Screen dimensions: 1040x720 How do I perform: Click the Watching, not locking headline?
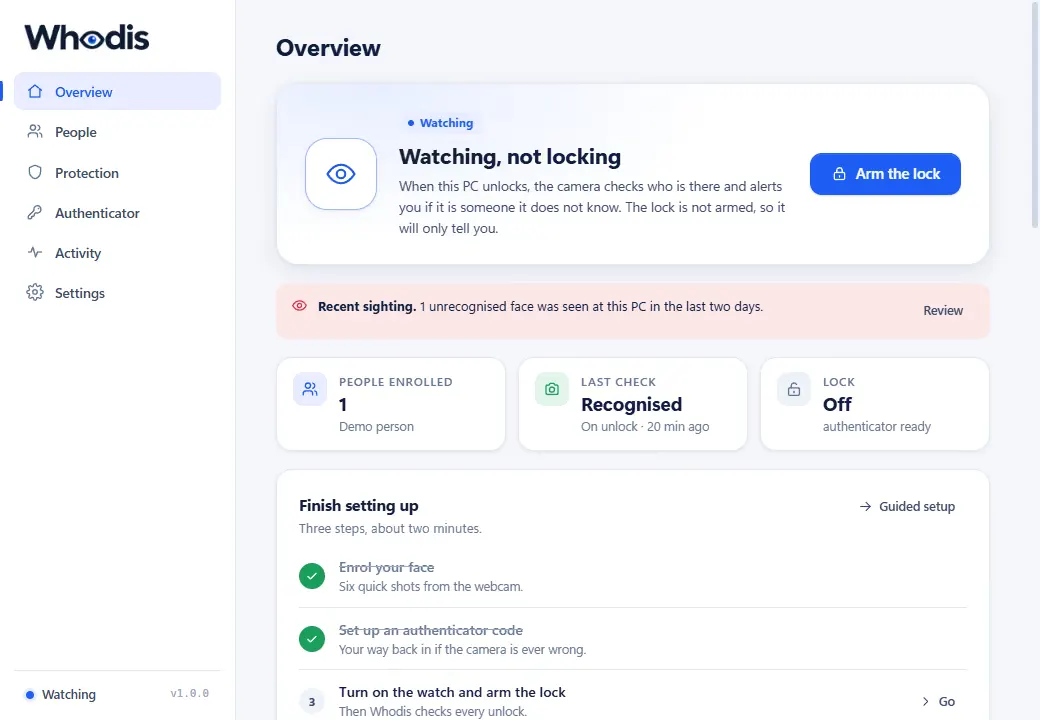click(x=510, y=156)
